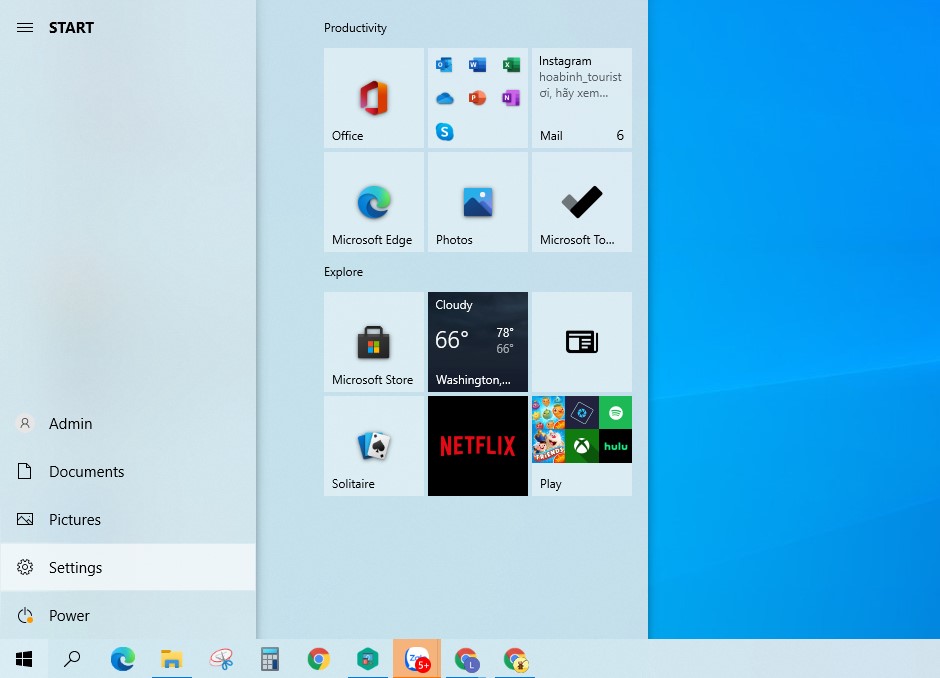The image size is (940, 678).
Task: Open Netflix from the Explore group
Action: pyautogui.click(x=477, y=445)
